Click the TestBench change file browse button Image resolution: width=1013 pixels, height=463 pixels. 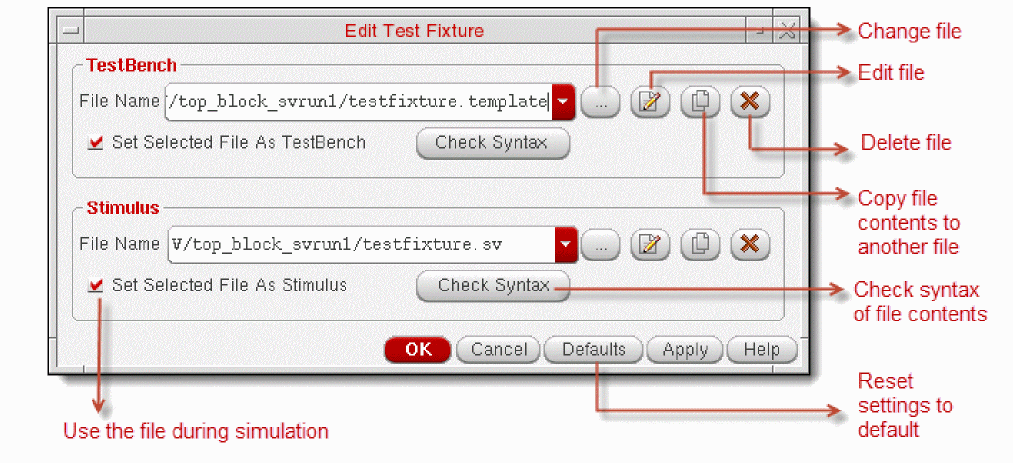[x=600, y=102]
